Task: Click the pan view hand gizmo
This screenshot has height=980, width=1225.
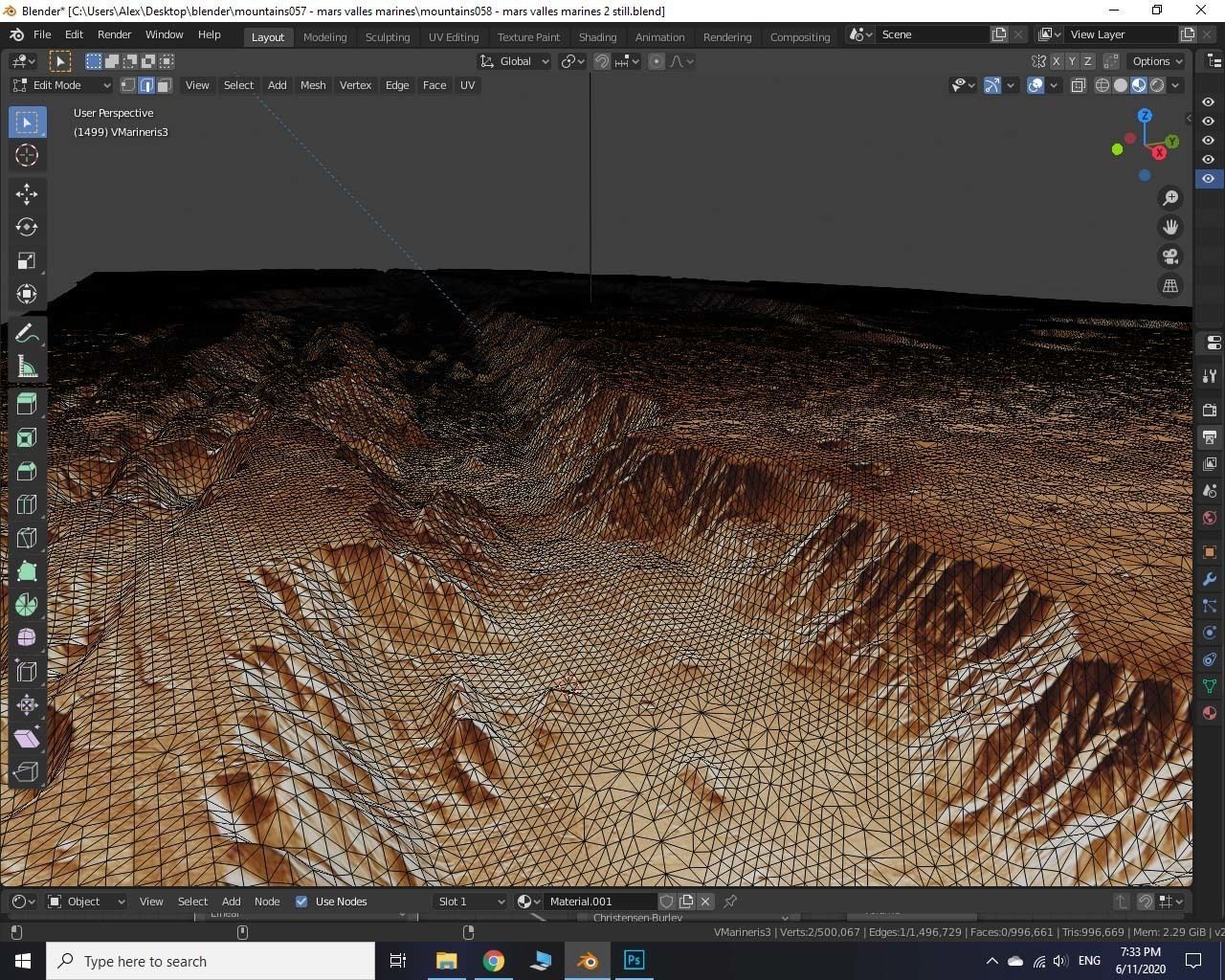Action: tap(1169, 228)
